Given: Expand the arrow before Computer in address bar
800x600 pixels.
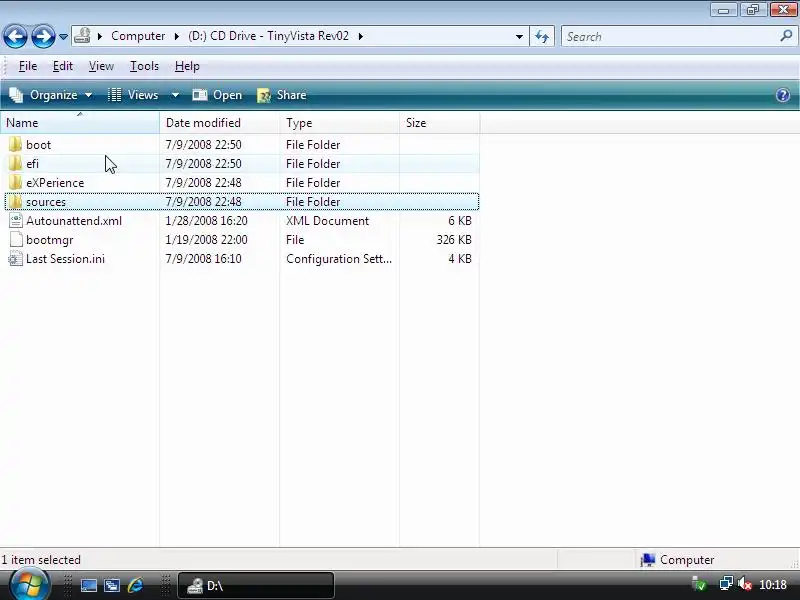Looking at the screenshot, I should pyautogui.click(x=100, y=36).
